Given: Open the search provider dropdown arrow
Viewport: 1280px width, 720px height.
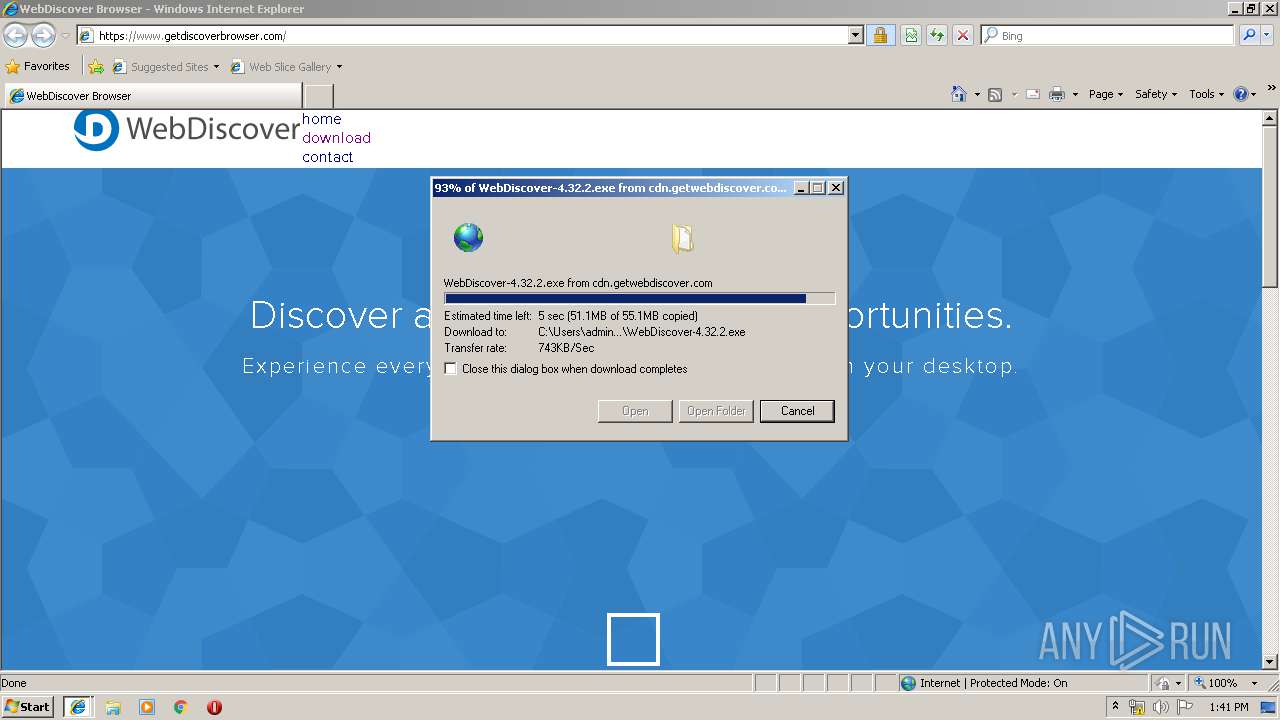Looking at the screenshot, I should pyautogui.click(x=1267, y=36).
